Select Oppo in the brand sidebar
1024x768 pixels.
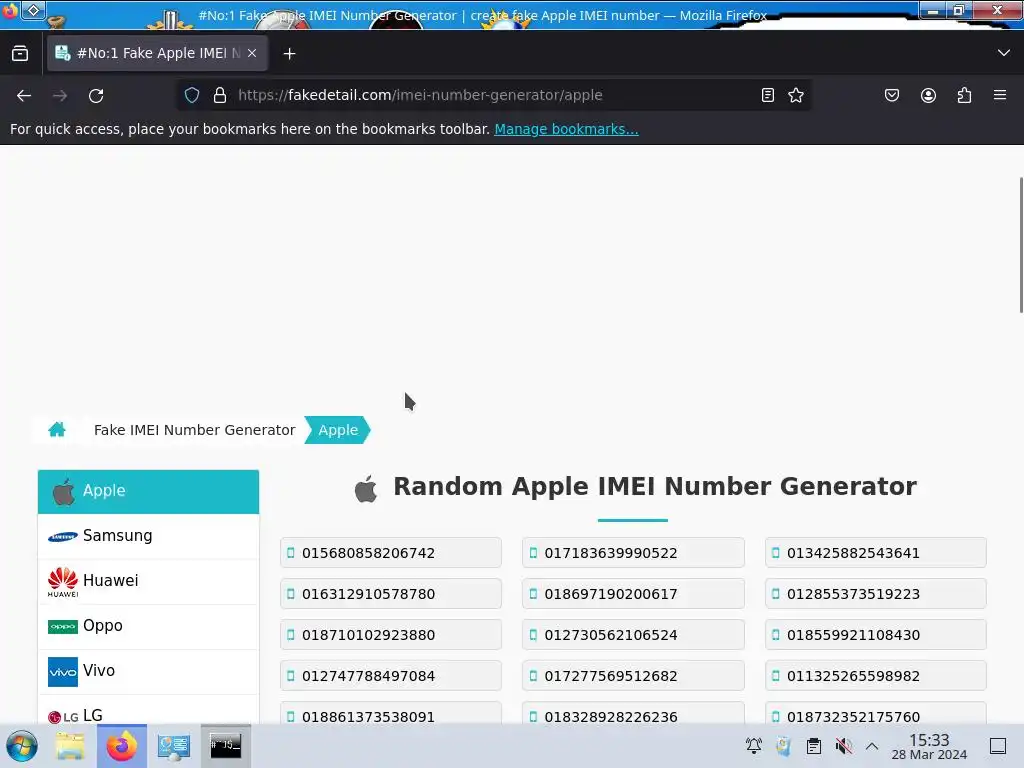148,626
